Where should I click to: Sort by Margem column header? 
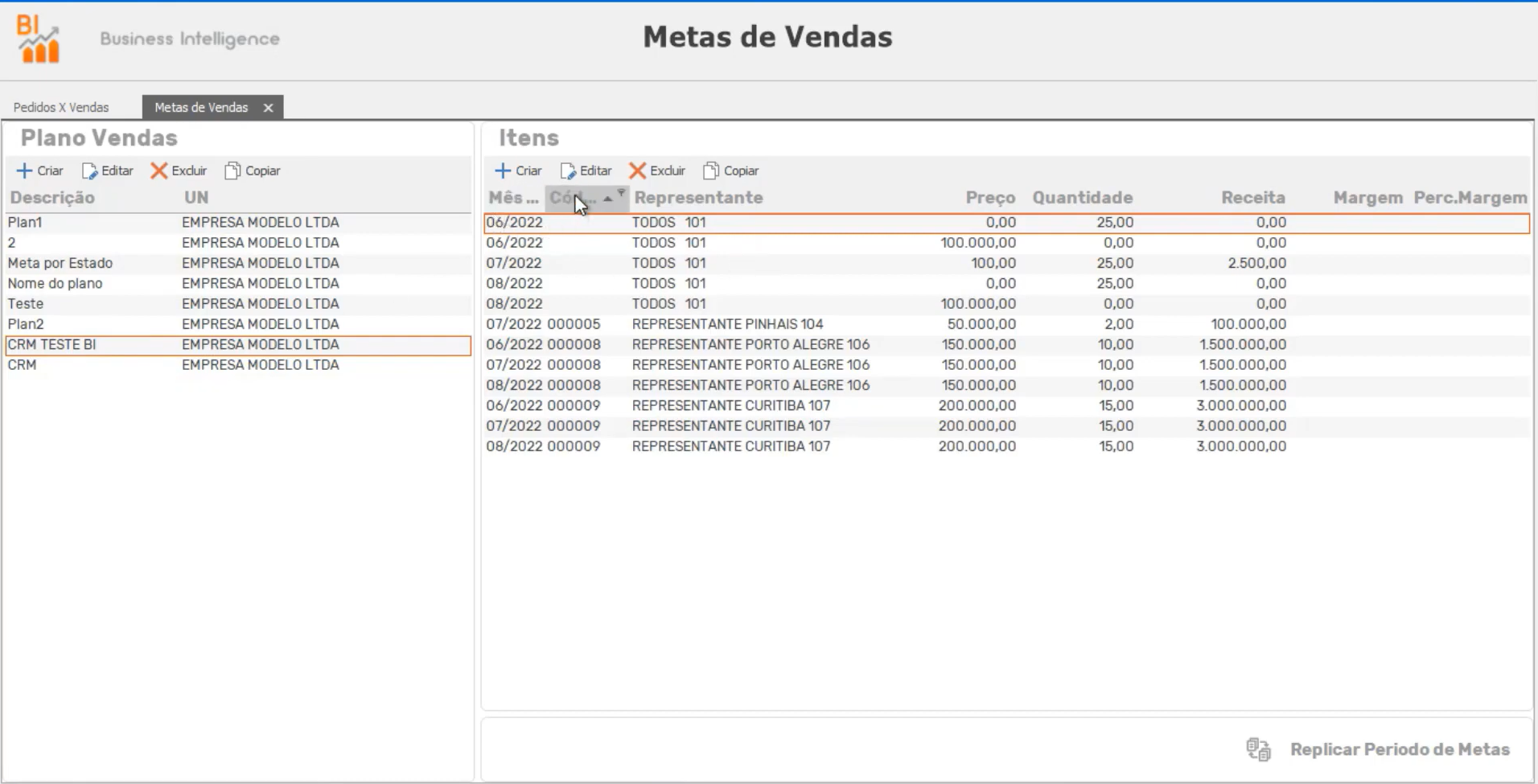(x=1367, y=198)
